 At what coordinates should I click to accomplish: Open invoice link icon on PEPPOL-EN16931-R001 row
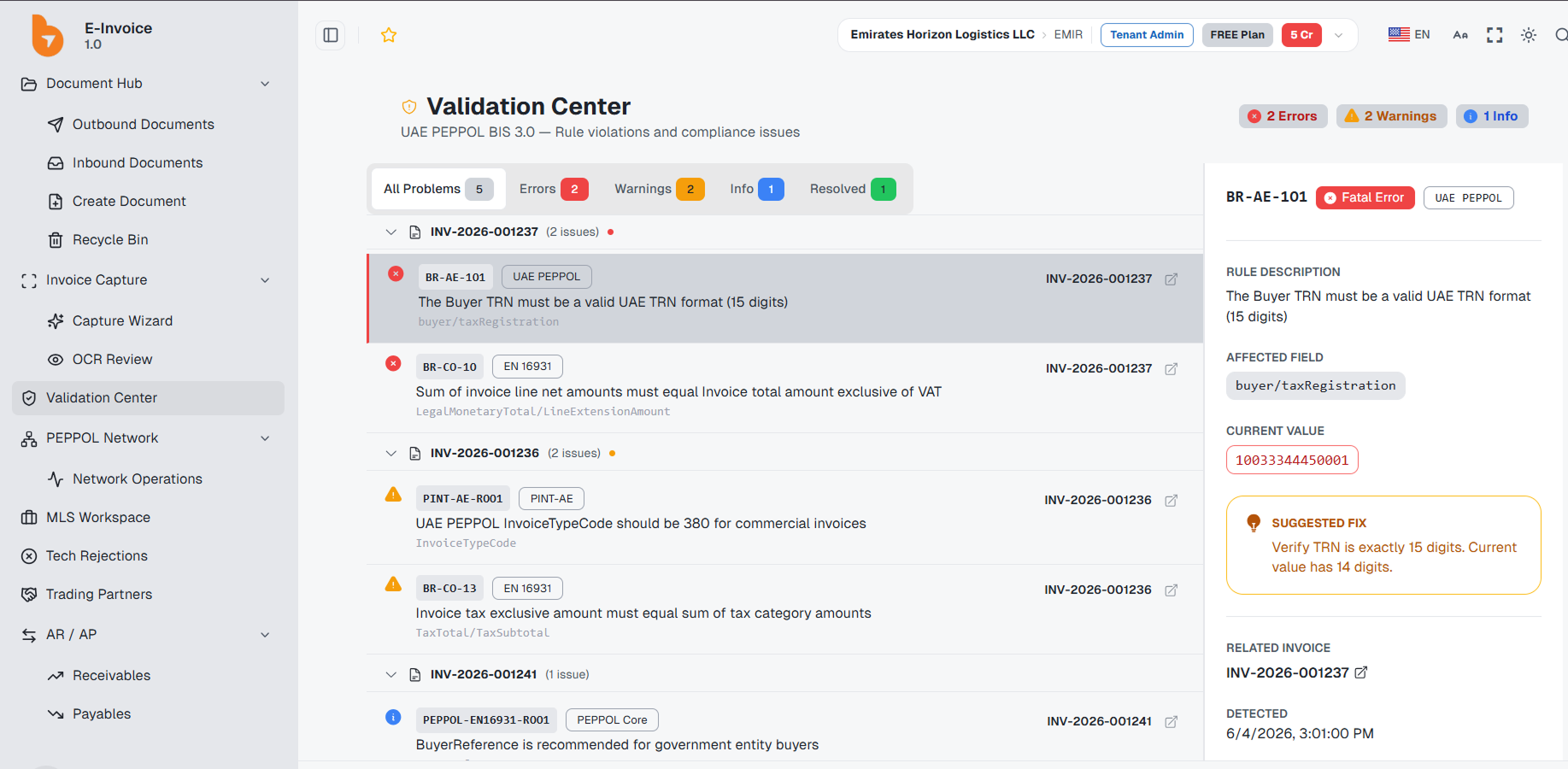pyautogui.click(x=1172, y=722)
